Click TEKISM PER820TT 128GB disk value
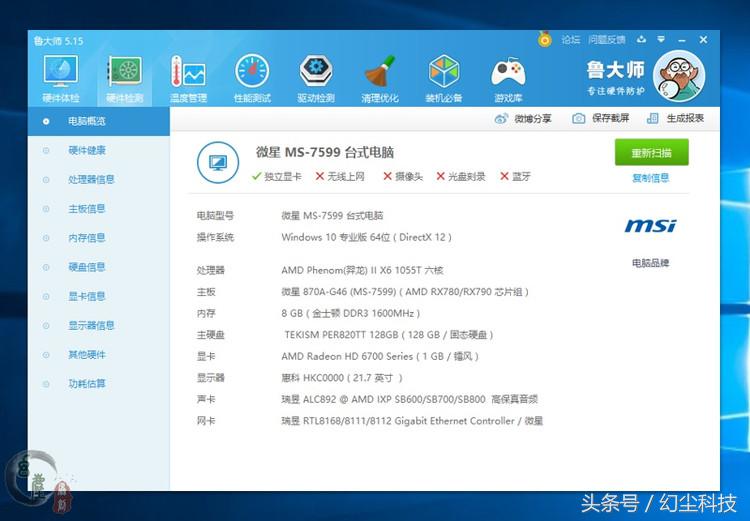The image size is (750, 521). pyautogui.click(x=388, y=335)
